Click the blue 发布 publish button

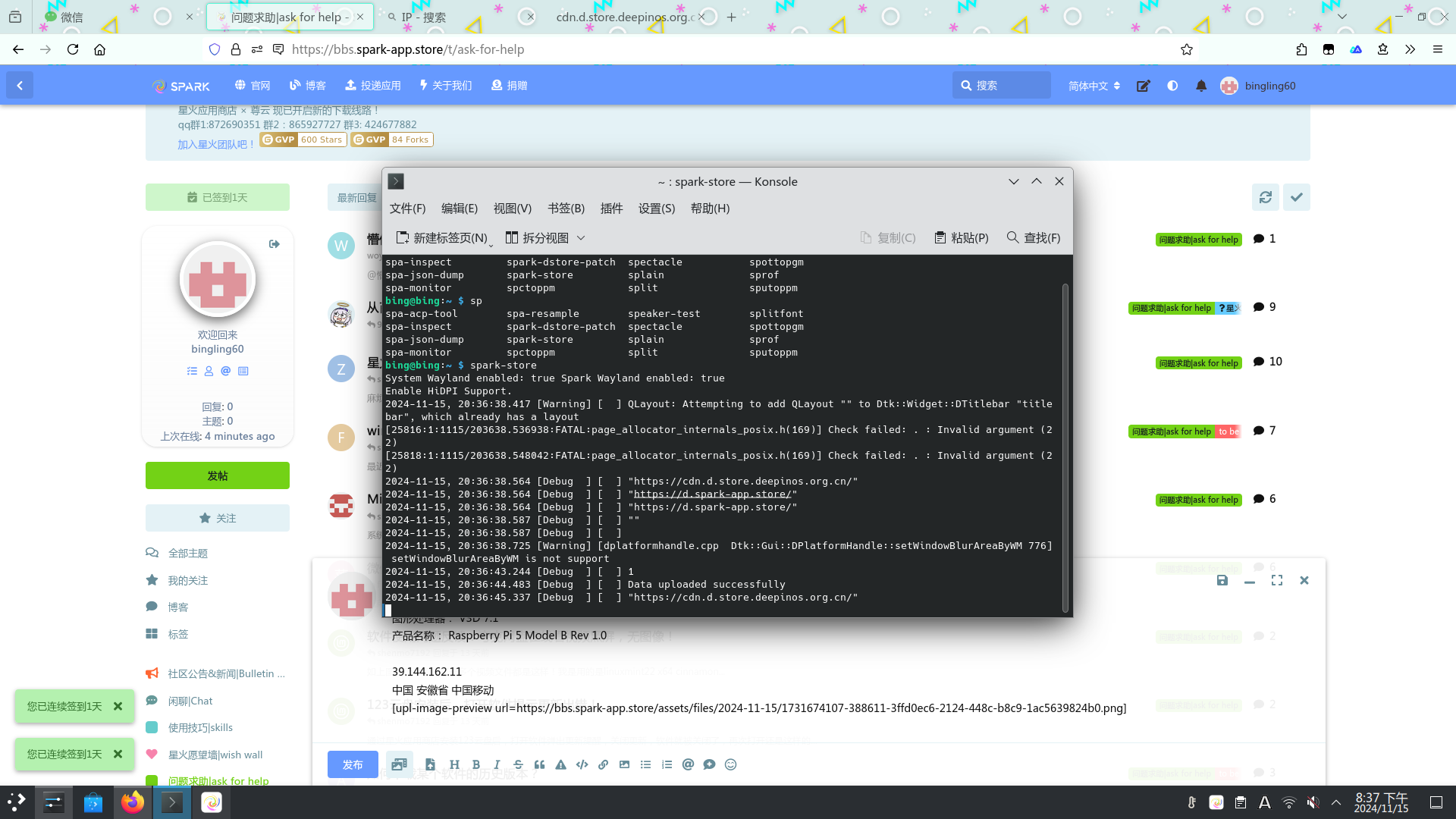(353, 764)
